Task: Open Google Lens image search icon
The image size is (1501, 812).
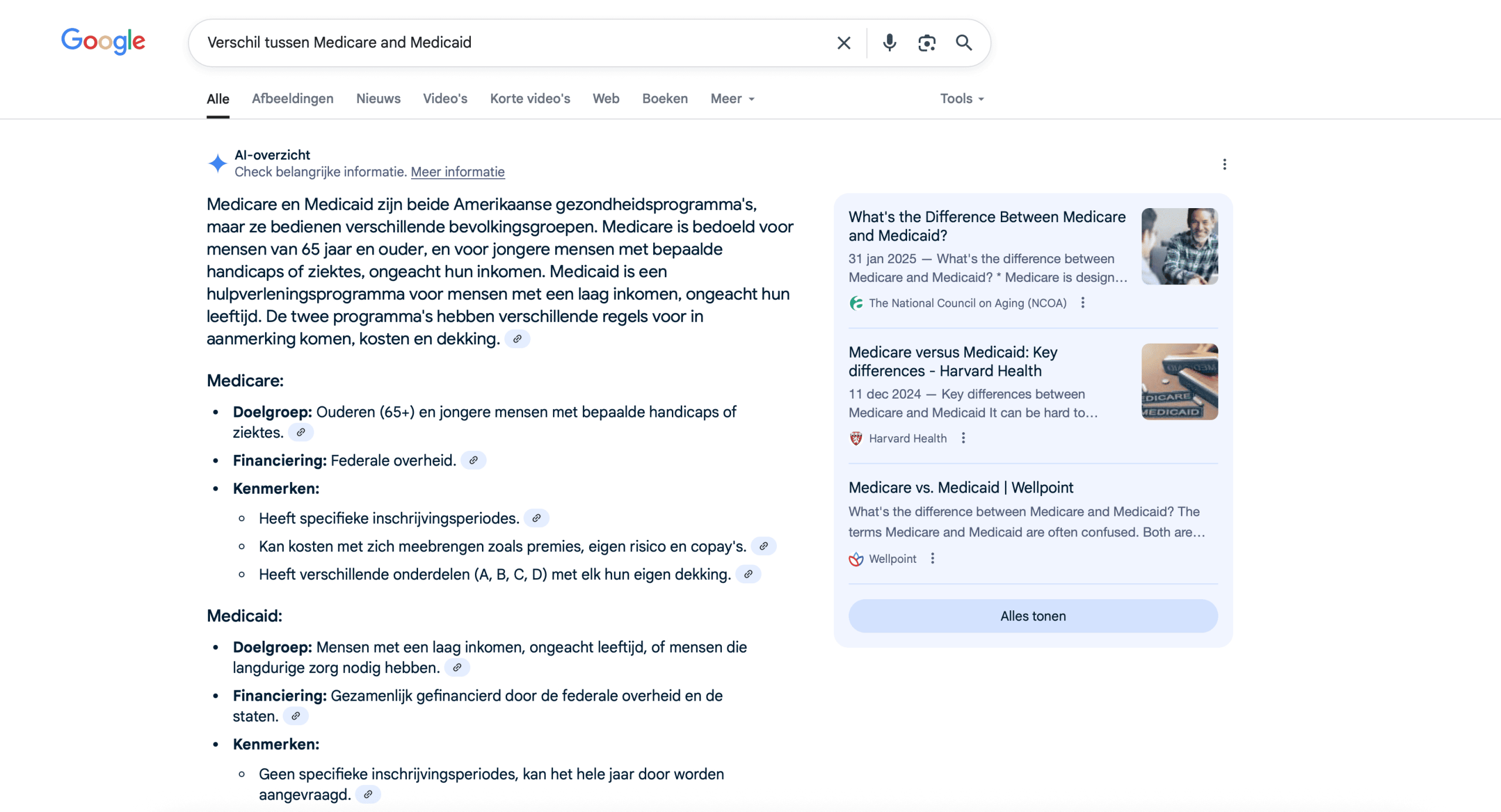Action: pyautogui.click(x=926, y=43)
